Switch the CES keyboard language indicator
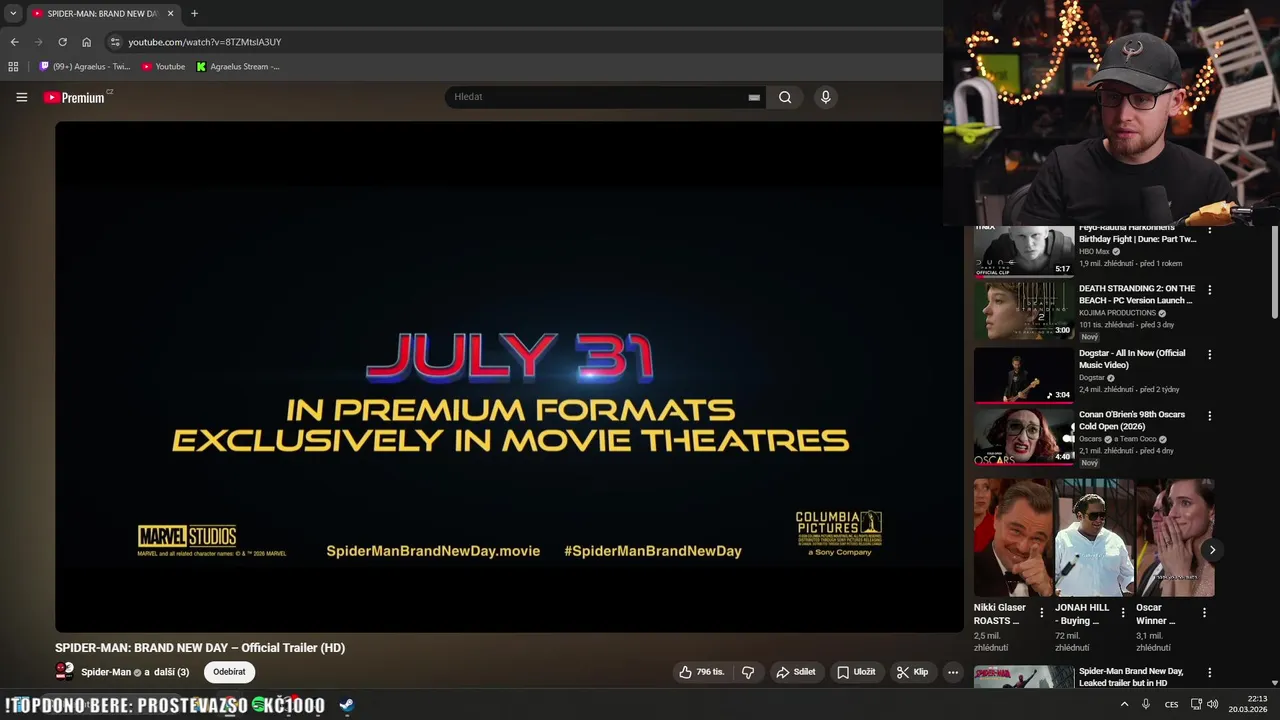The height and width of the screenshot is (720, 1280). (x=1171, y=704)
